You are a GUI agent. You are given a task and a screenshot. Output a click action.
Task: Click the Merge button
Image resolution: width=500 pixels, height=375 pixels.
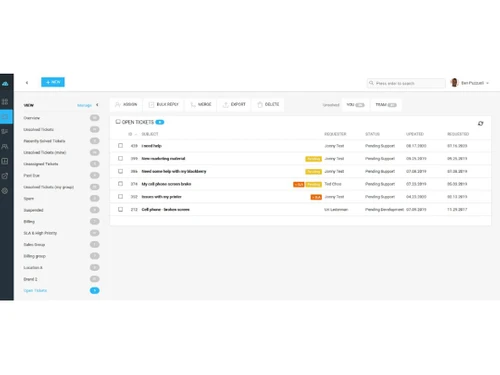click(201, 105)
